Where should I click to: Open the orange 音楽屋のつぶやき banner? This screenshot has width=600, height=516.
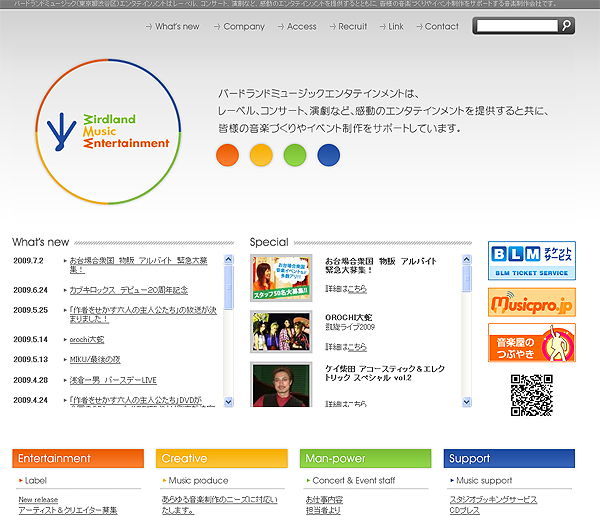point(532,343)
